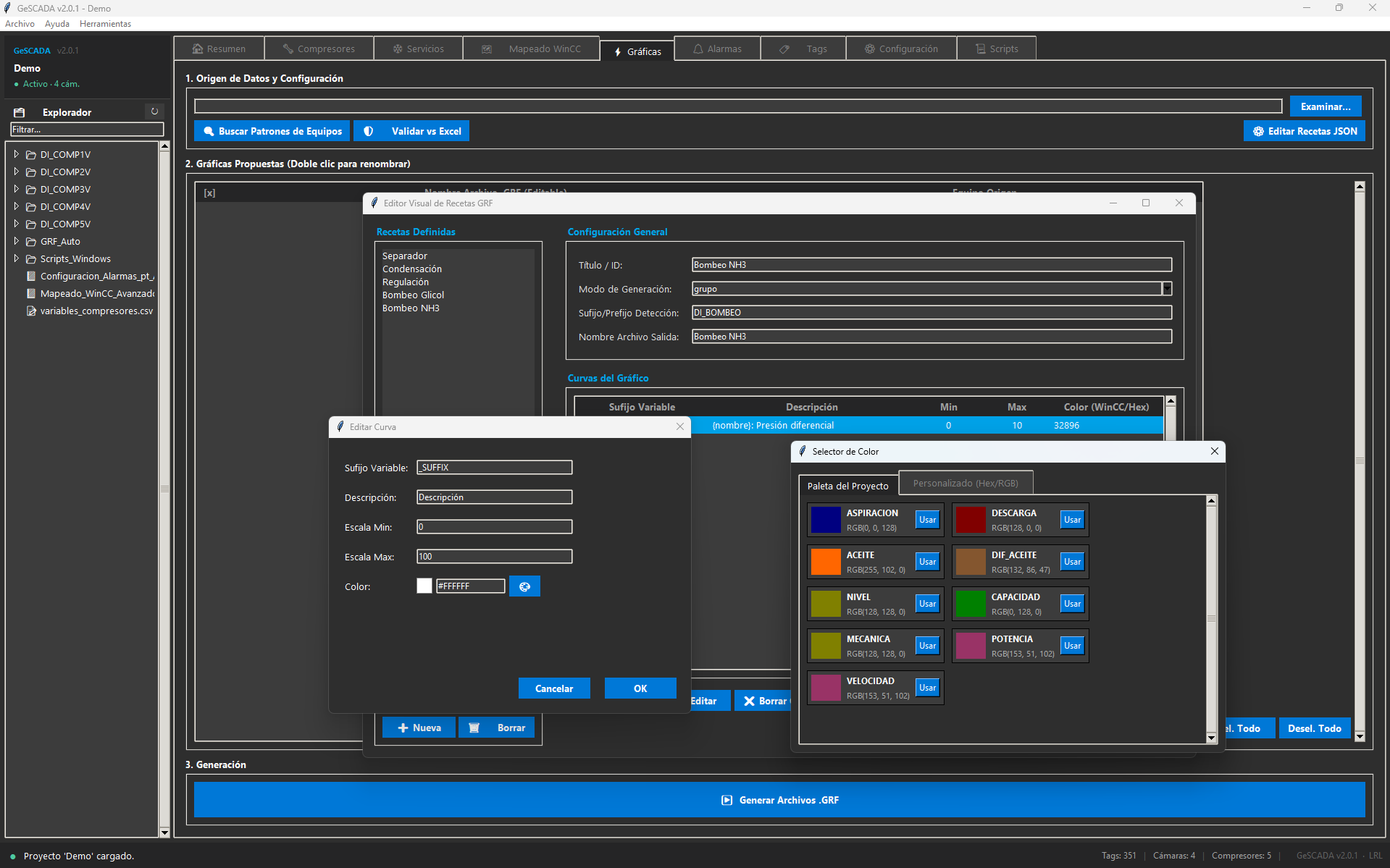Open the Modo de Generación dropdown
The image size is (1390, 868).
click(x=1166, y=289)
